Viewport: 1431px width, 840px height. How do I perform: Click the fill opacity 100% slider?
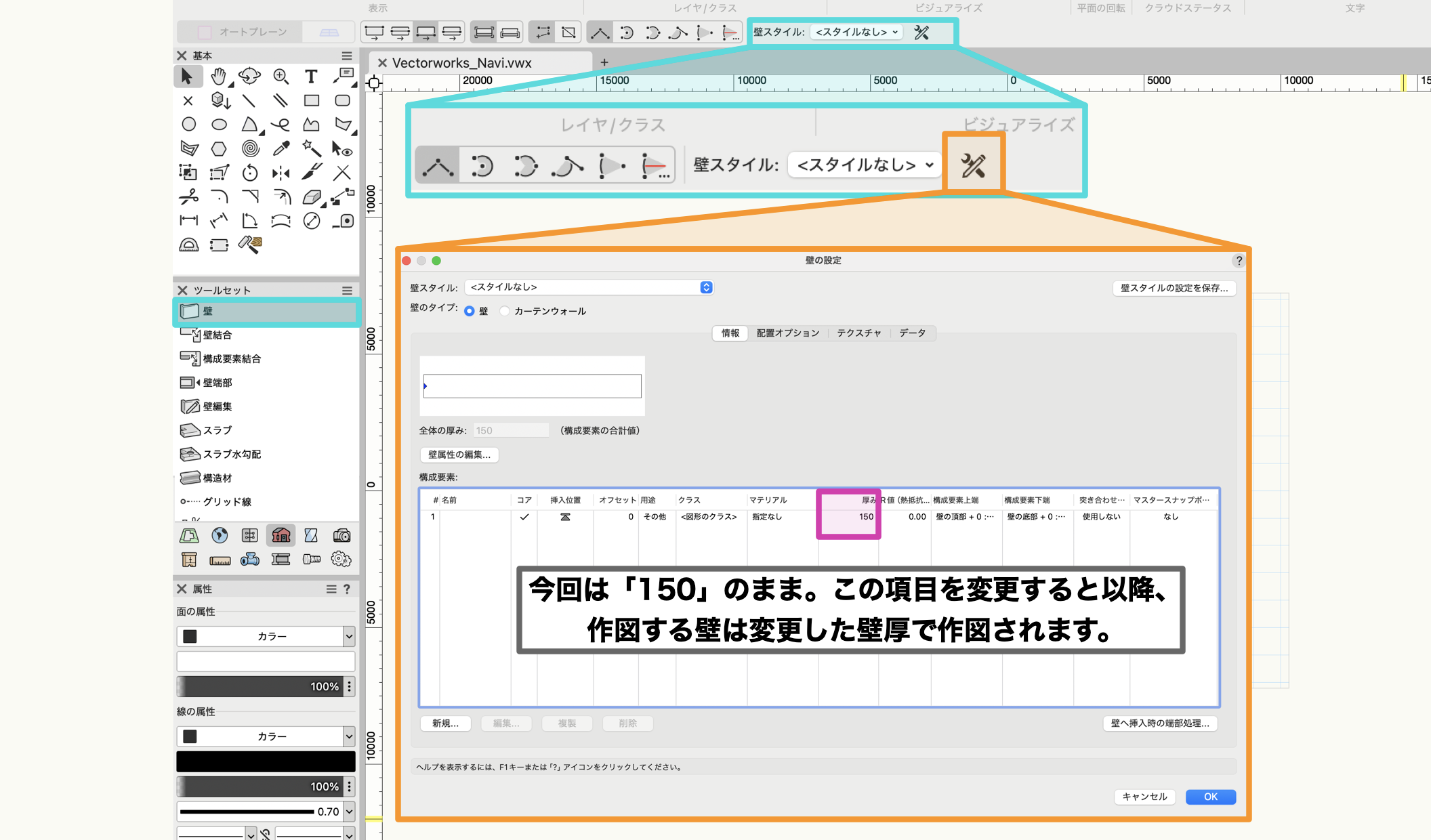[x=261, y=686]
